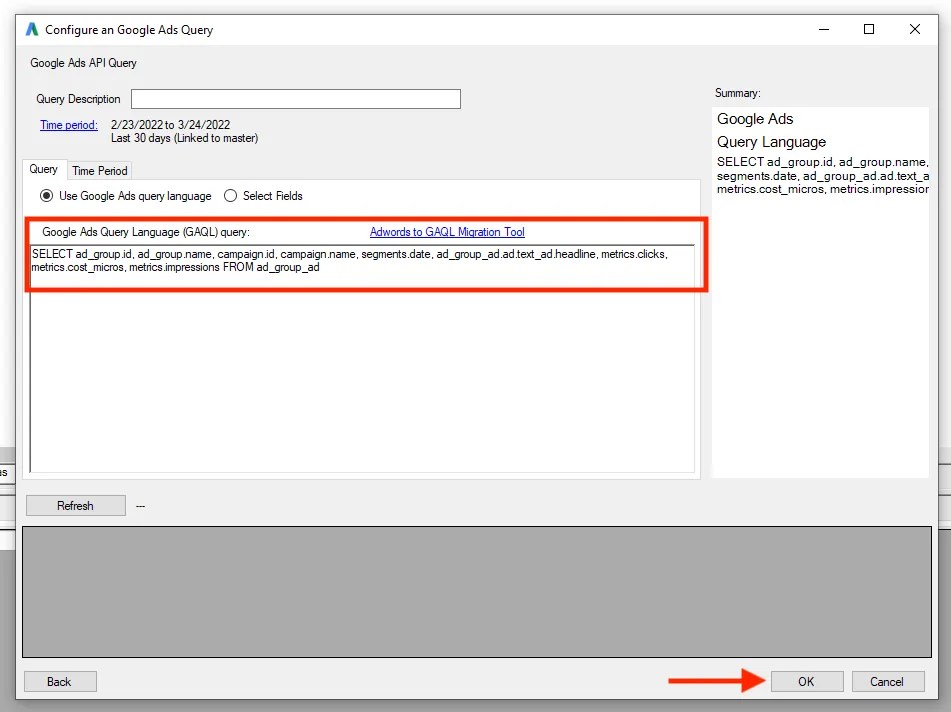Switch to the Time Period tab
The width and height of the screenshot is (951, 712).
99,170
